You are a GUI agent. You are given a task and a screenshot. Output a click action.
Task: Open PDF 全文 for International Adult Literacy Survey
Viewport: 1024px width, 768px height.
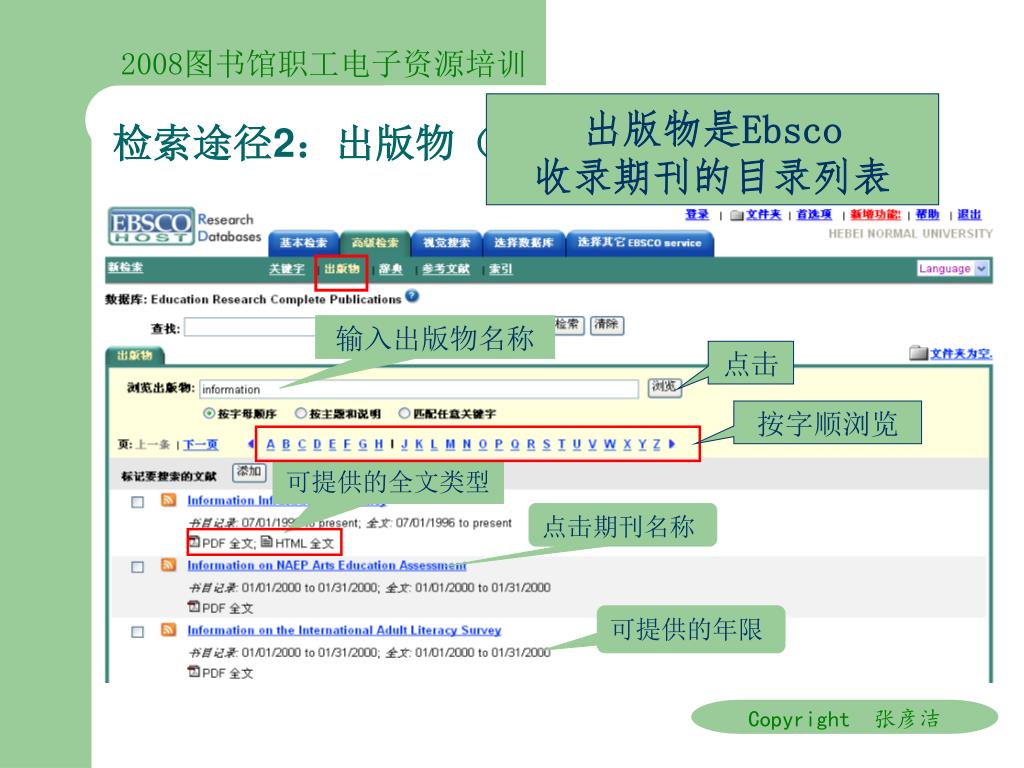(x=194, y=671)
